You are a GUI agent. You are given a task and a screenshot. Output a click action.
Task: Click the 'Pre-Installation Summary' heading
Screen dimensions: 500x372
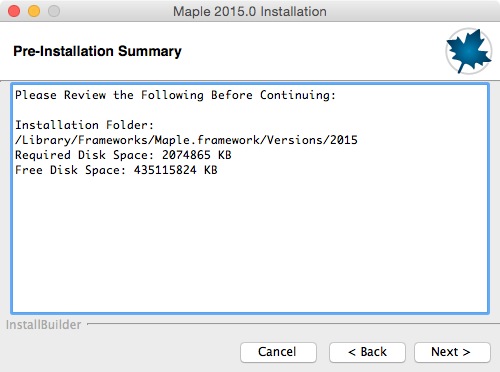pos(97,51)
